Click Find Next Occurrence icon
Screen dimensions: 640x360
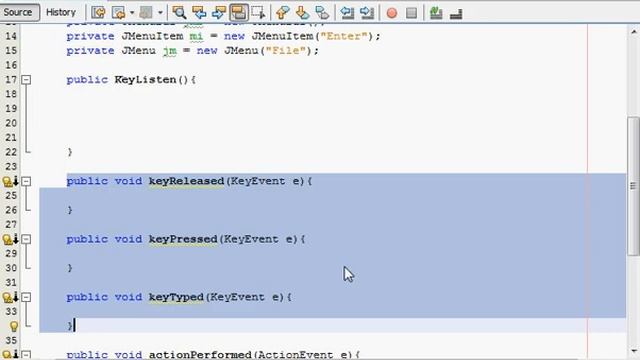[219, 13]
